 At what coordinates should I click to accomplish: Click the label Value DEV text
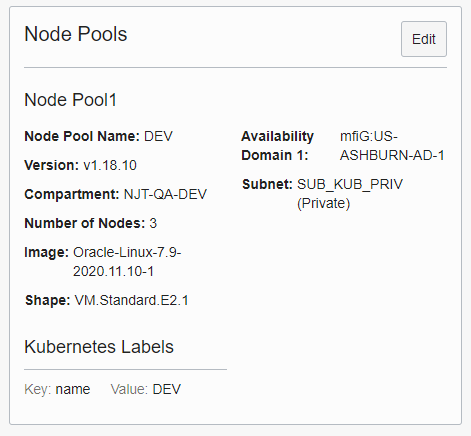167,389
